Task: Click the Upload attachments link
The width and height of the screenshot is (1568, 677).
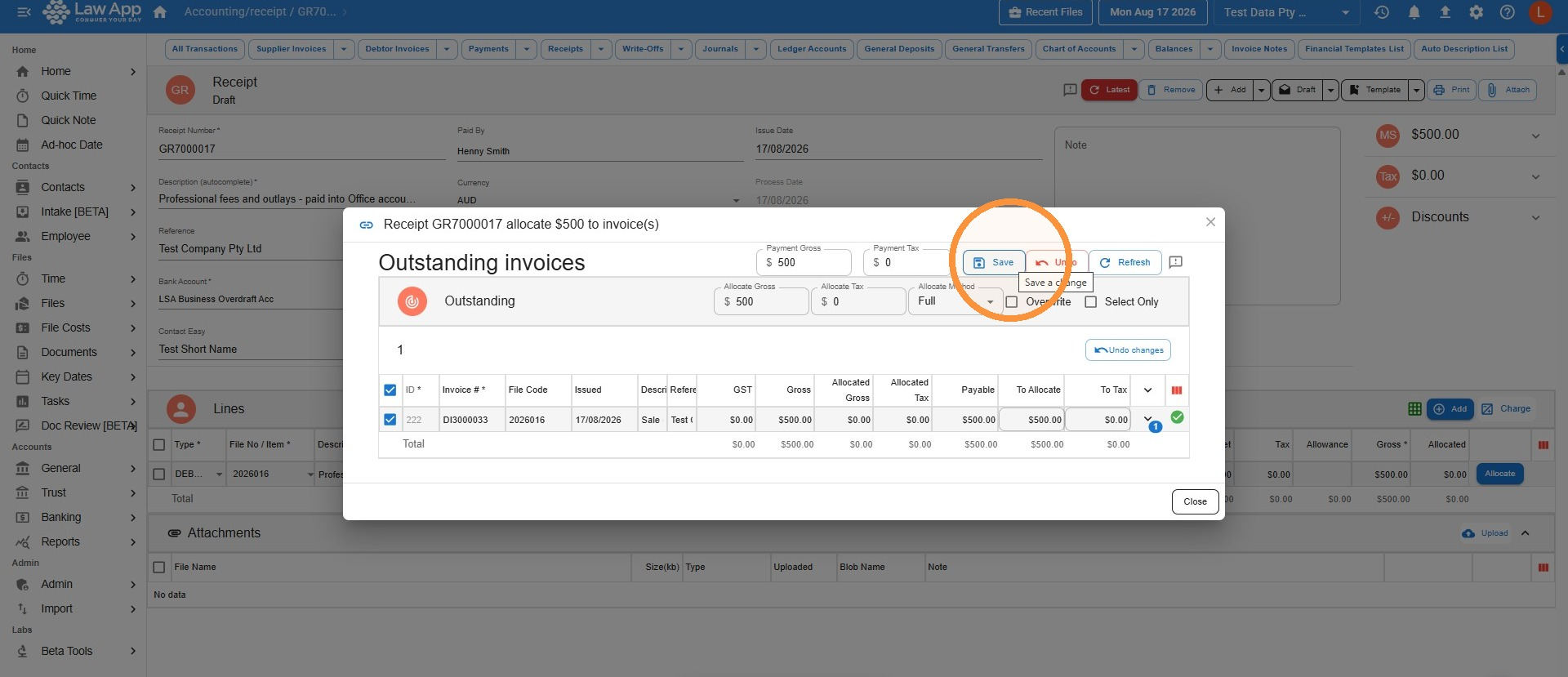Action: (x=1485, y=533)
